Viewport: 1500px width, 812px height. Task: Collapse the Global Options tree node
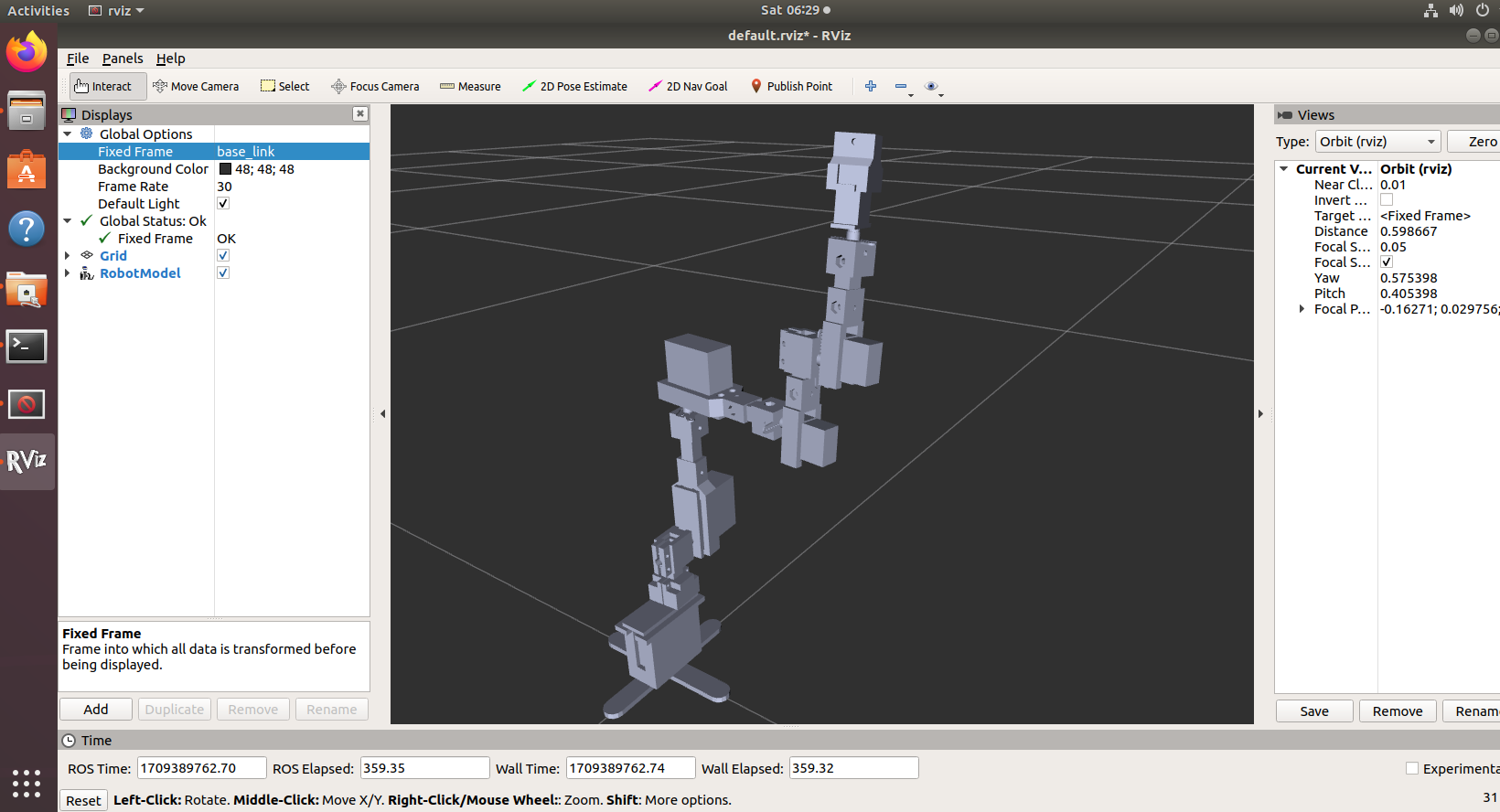click(68, 134)
